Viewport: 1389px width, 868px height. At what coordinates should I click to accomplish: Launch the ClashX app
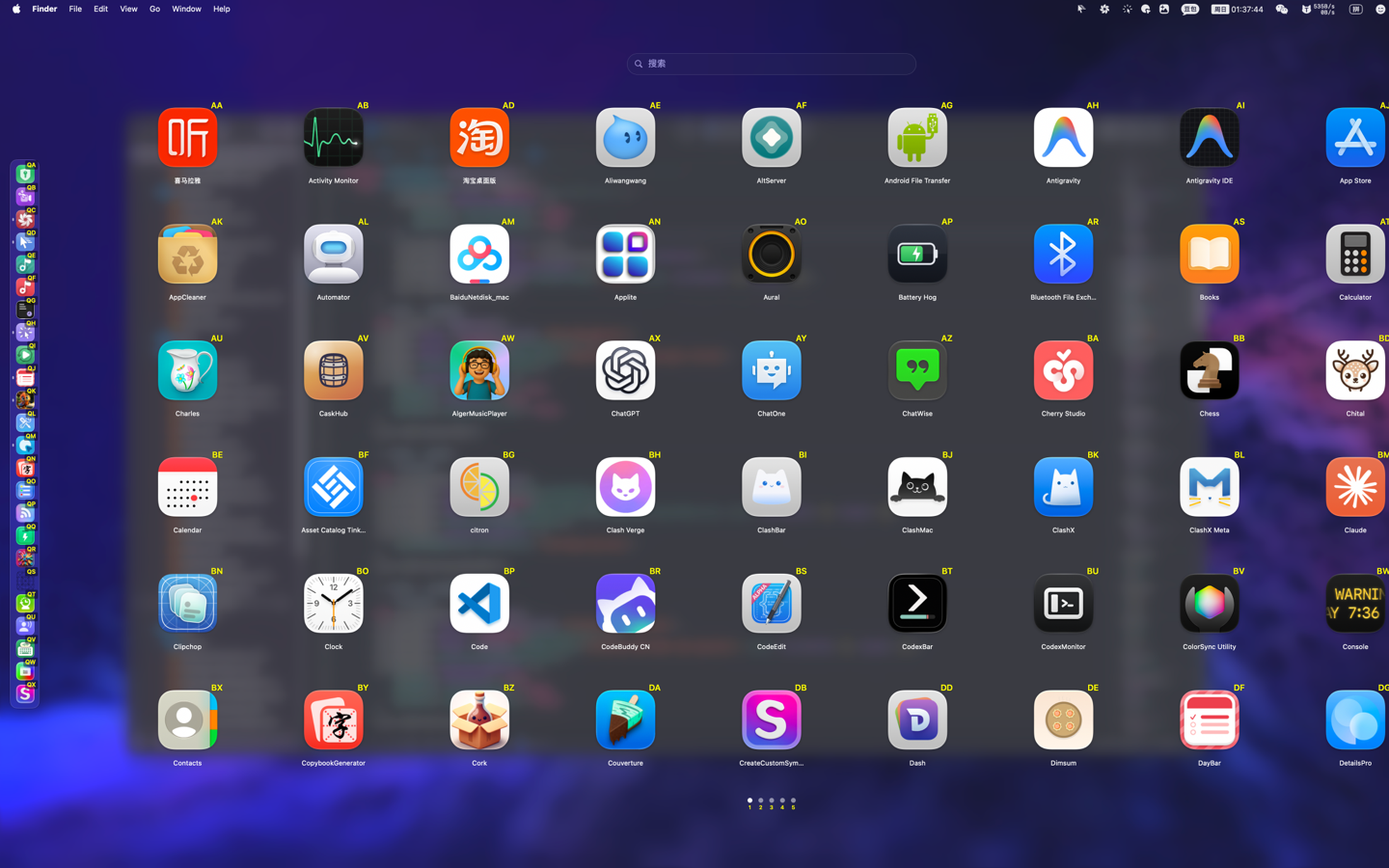coord(1063,487)
